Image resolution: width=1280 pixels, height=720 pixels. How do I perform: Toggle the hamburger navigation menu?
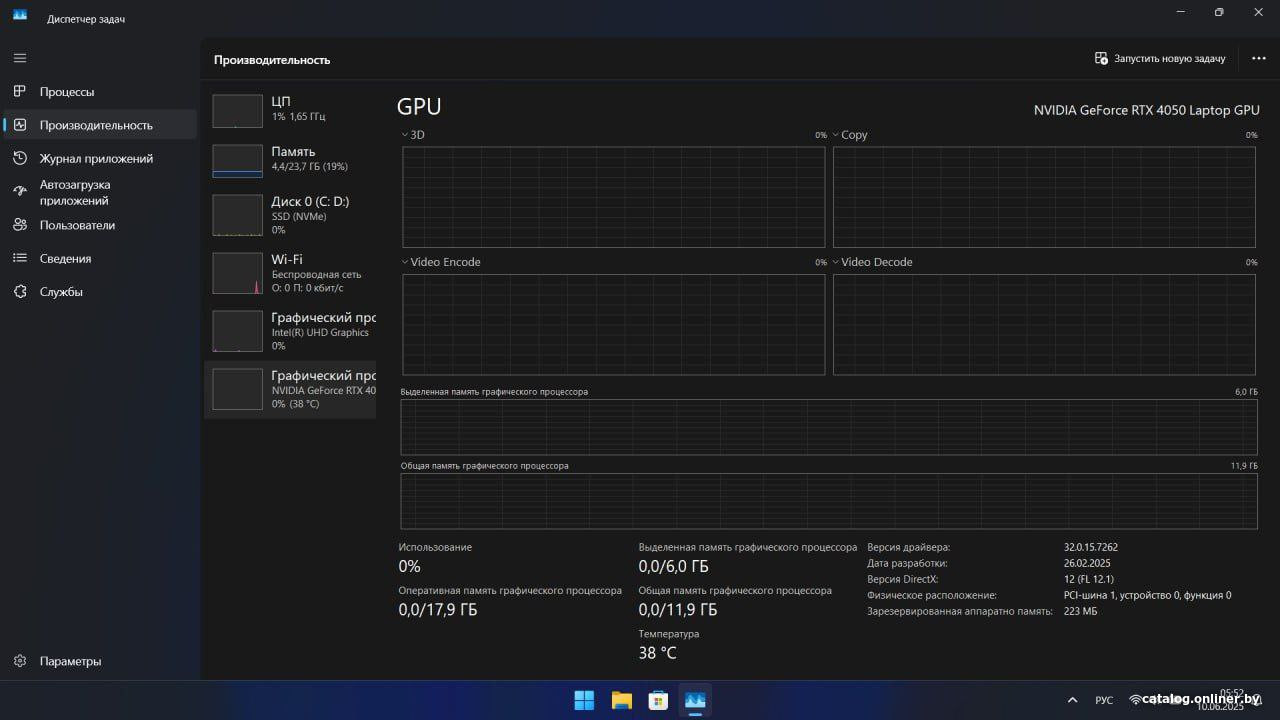[20, 58]
